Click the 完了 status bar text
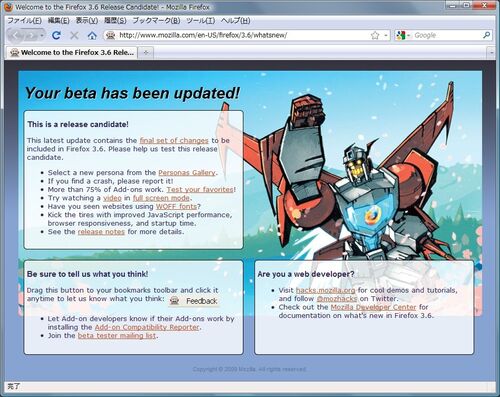The width and height of the screenshot is (500, 397). click(x=14, y=386)
